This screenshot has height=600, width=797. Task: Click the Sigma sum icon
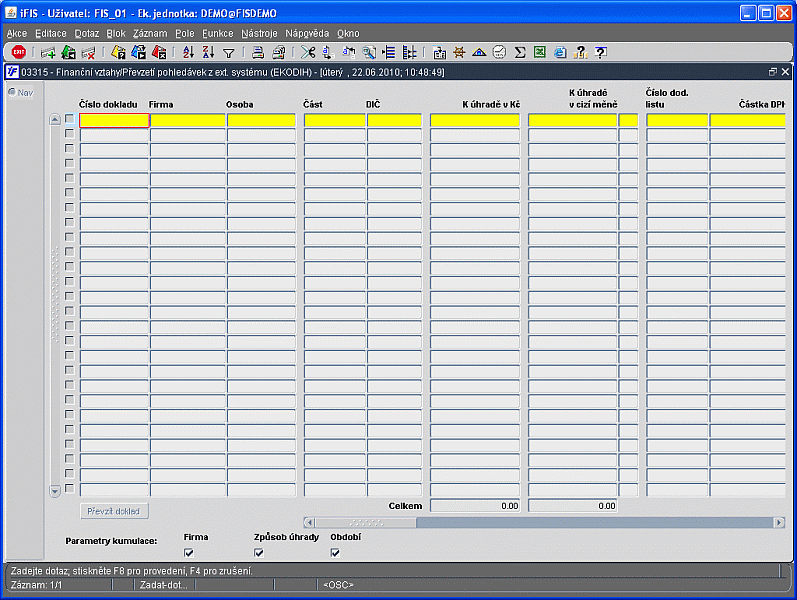(519, 52)
